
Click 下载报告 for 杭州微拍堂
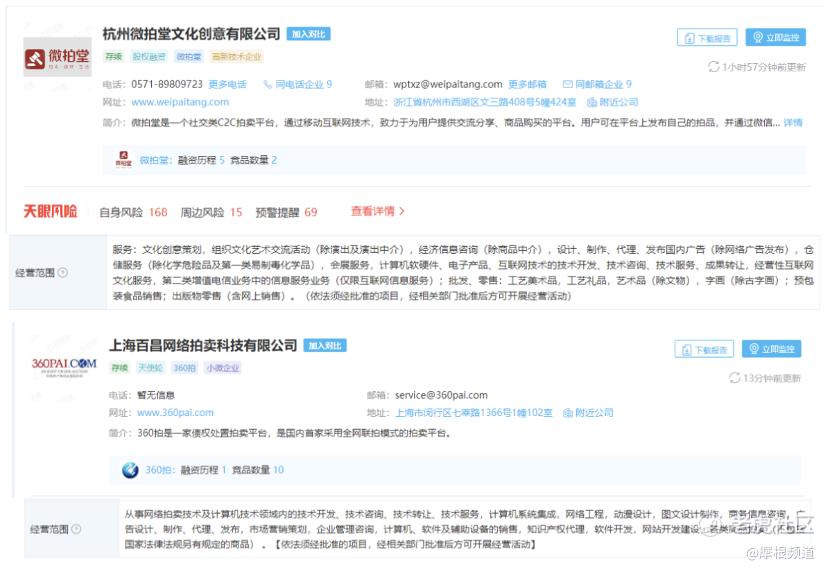point(707,38)
